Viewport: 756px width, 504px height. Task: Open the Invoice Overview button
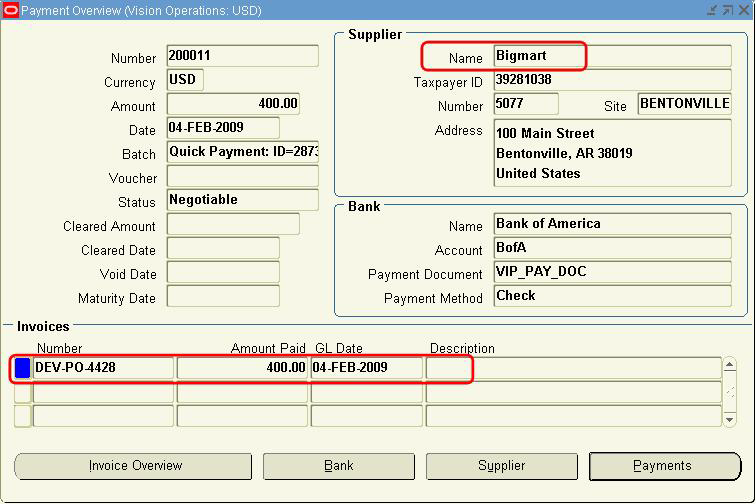tap(133, 466)
